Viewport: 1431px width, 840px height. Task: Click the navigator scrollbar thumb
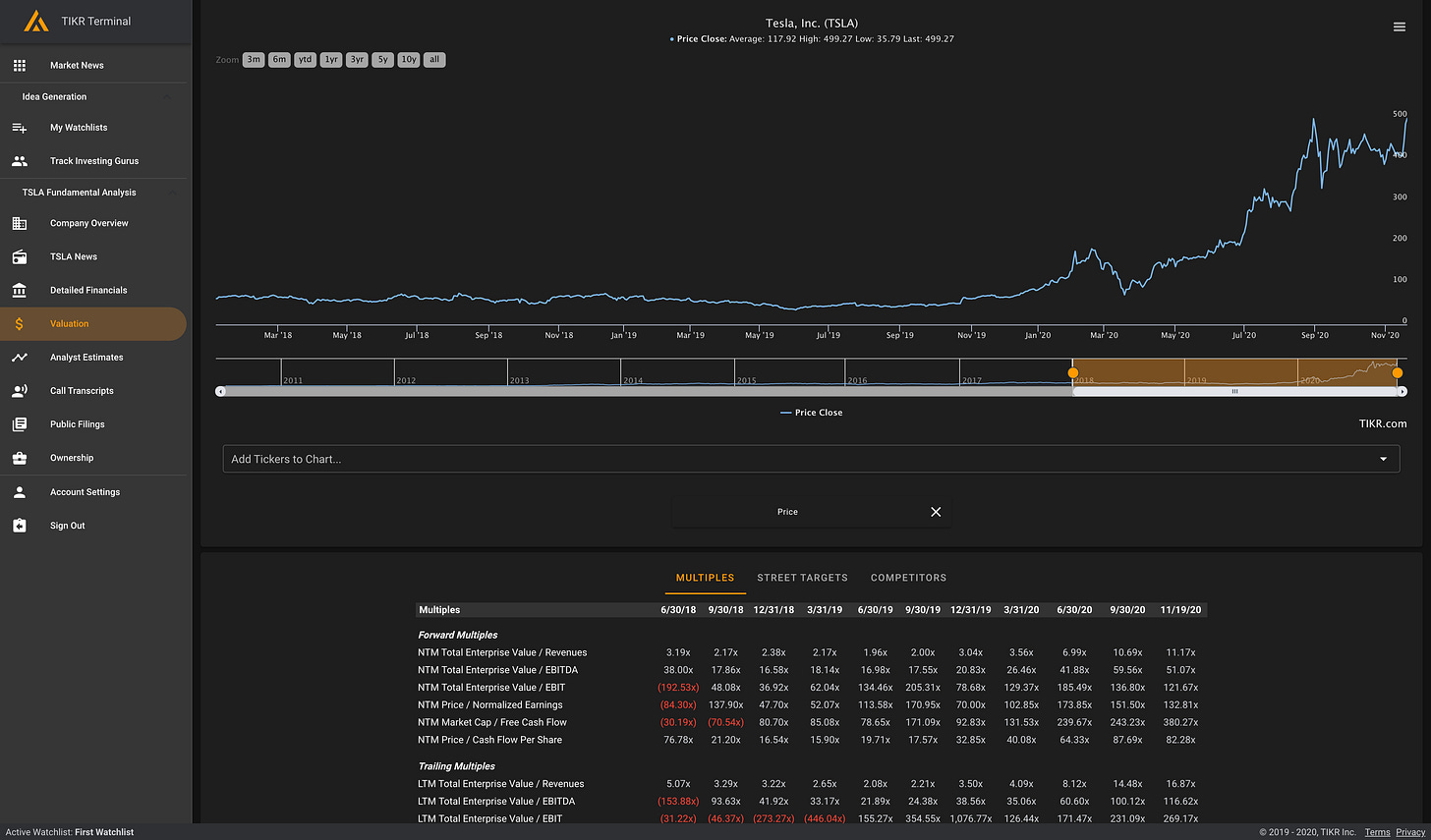[x=1235, y=391]
